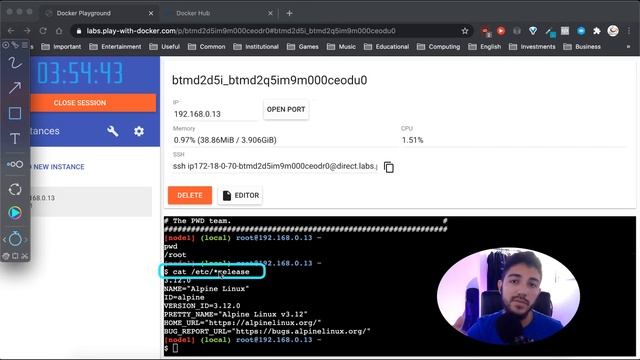Open the Educational bookmarks folder
Viewport: 640px width, 360px height.
(x=387, y=47)
